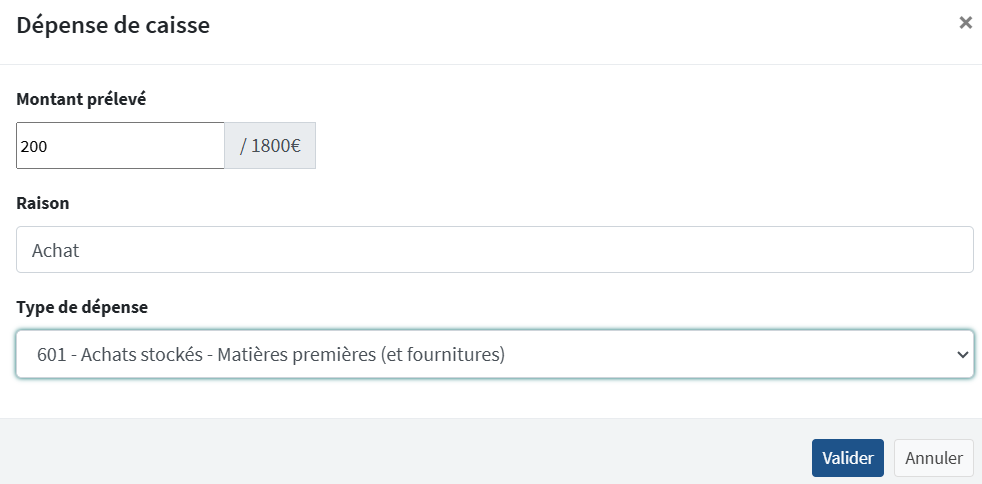The width and height of the screenshot is (982, 484).
Task: Cancel with the Annuler button
Action: coord(933,458)
